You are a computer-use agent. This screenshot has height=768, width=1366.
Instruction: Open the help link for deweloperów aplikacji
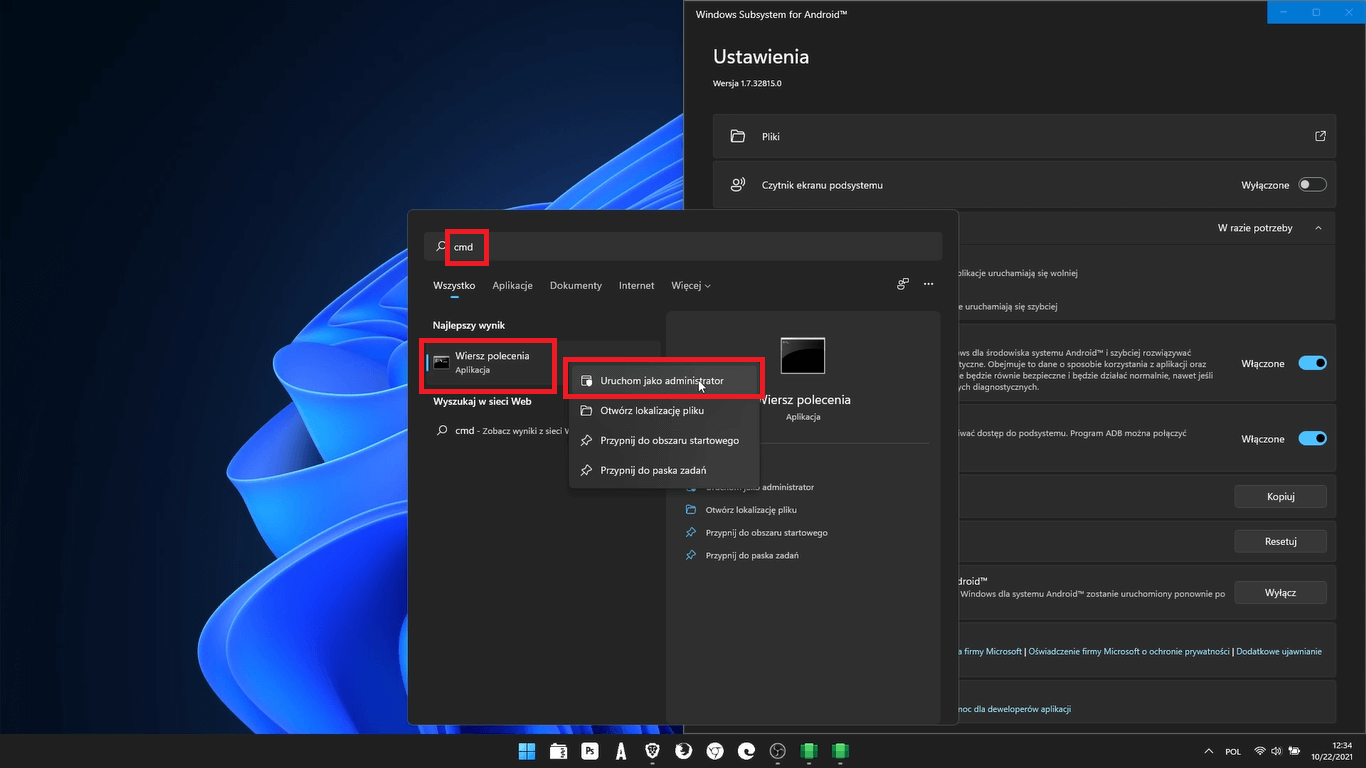point(1014,709)
